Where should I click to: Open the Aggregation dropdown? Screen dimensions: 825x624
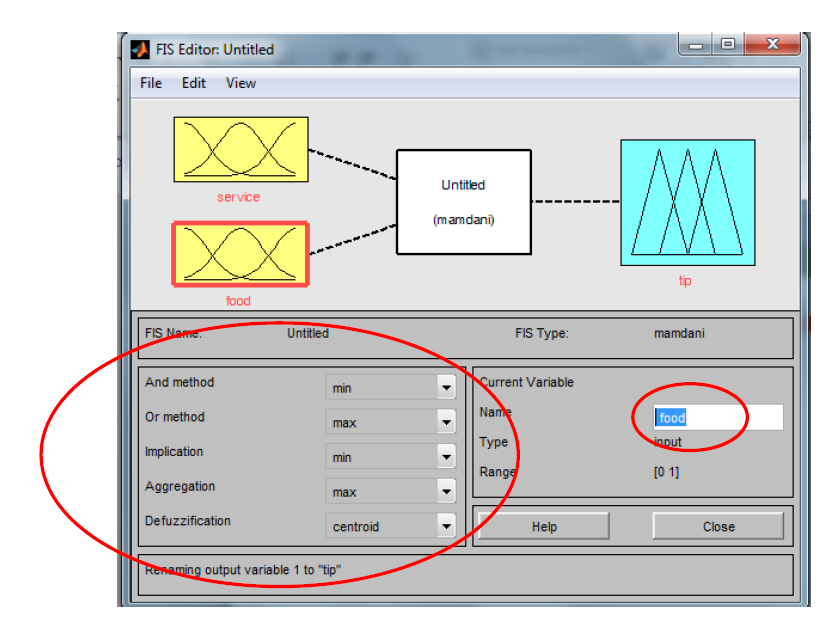(x=390, y=492)
